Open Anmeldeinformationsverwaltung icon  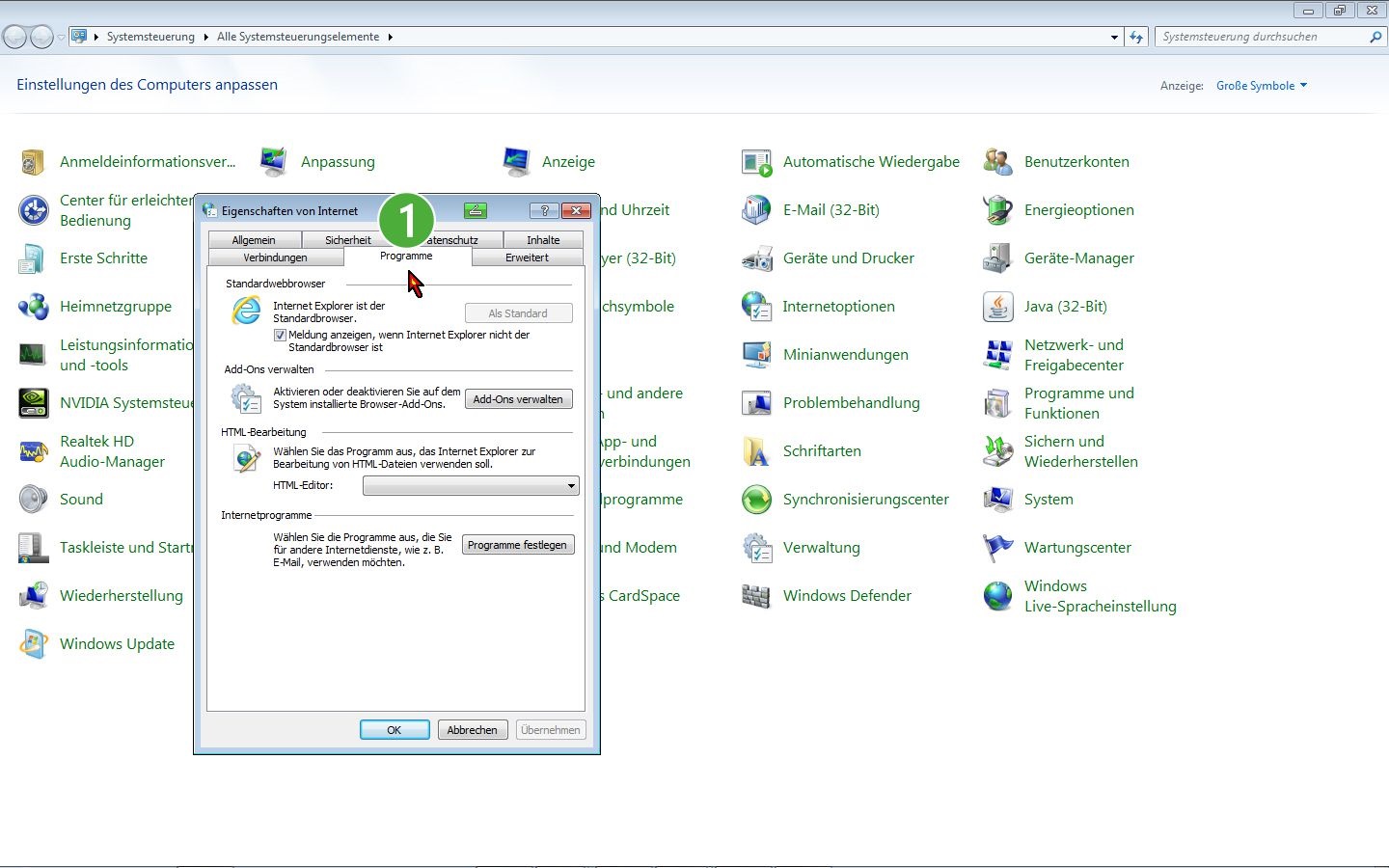(x=33, y=162)
